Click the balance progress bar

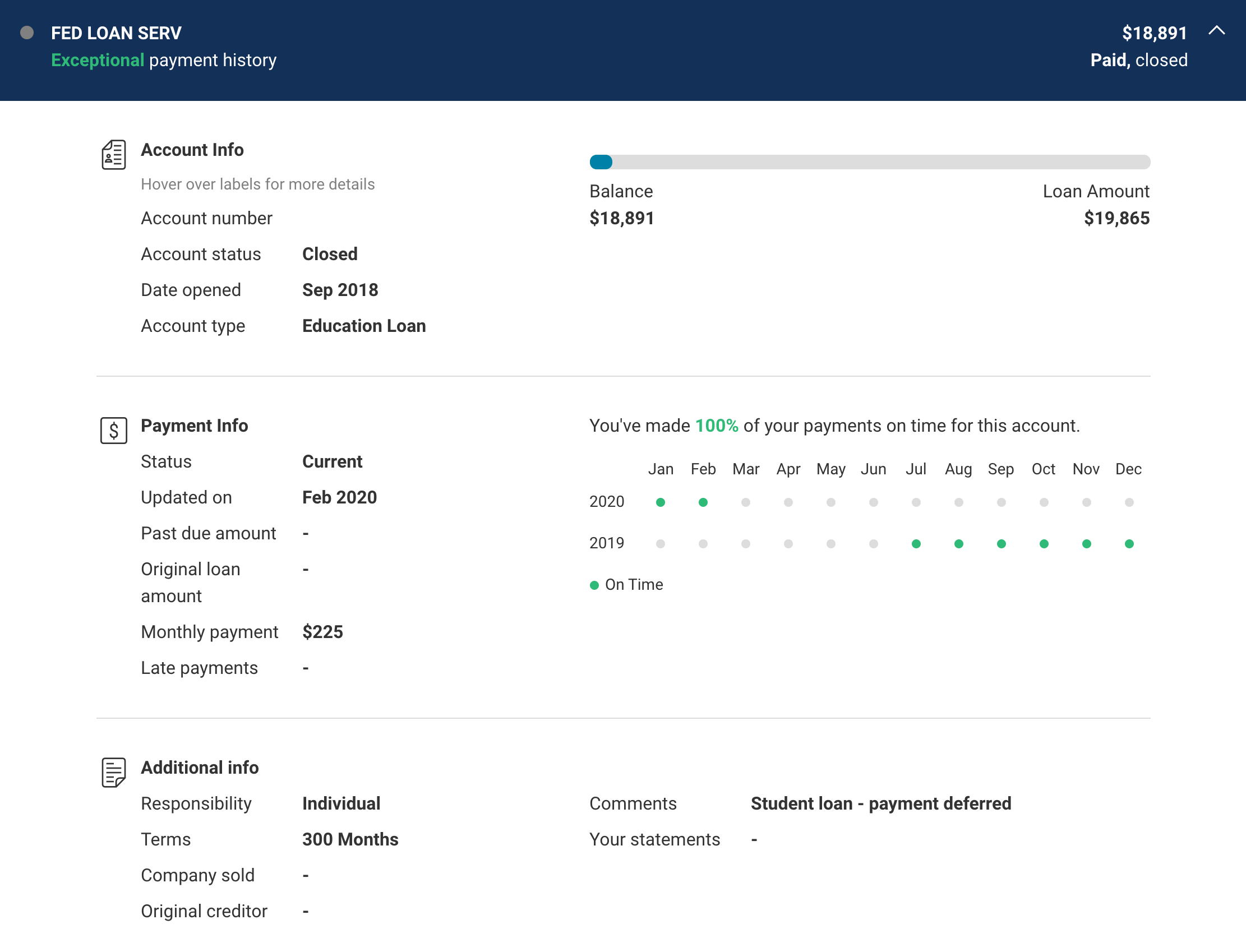(870, 162)
